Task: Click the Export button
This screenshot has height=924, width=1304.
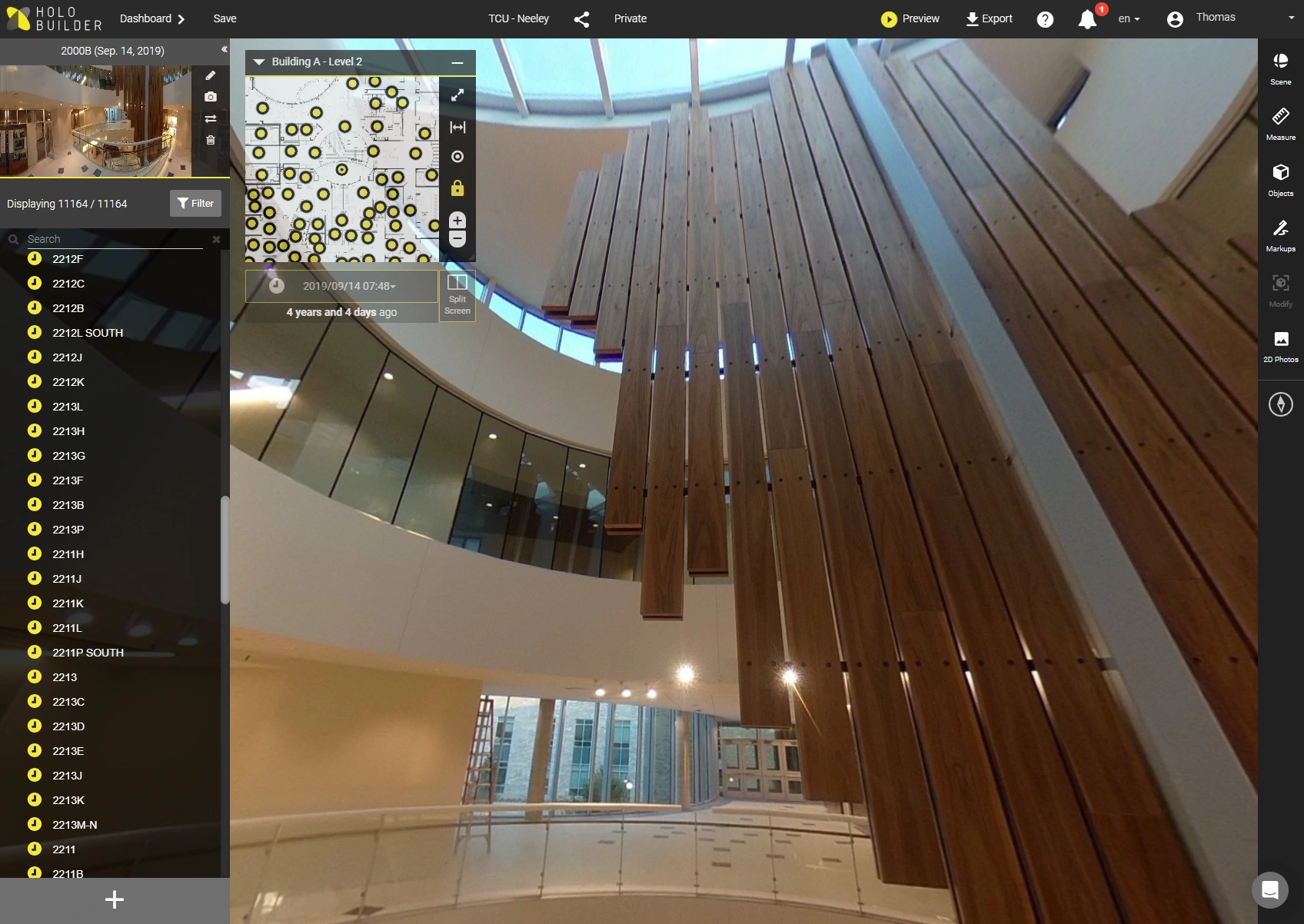Action: pos(990,18)
